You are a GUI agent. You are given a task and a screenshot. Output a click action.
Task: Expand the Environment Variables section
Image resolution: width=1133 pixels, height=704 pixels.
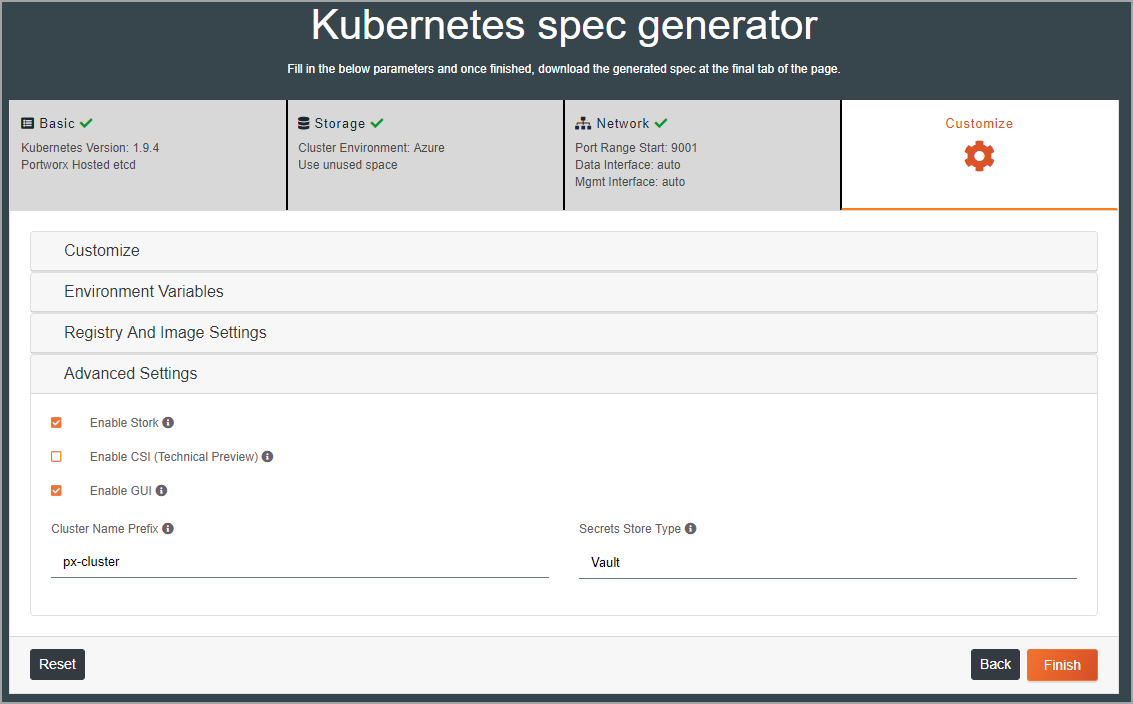coord(564,291)
